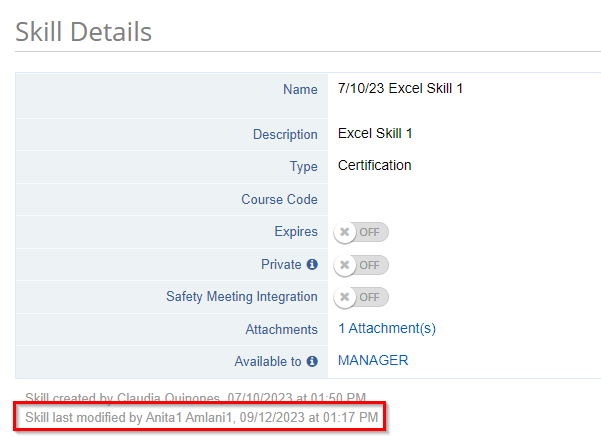Click the Skill last modified by line
The image size is (601, 436).
201,416
